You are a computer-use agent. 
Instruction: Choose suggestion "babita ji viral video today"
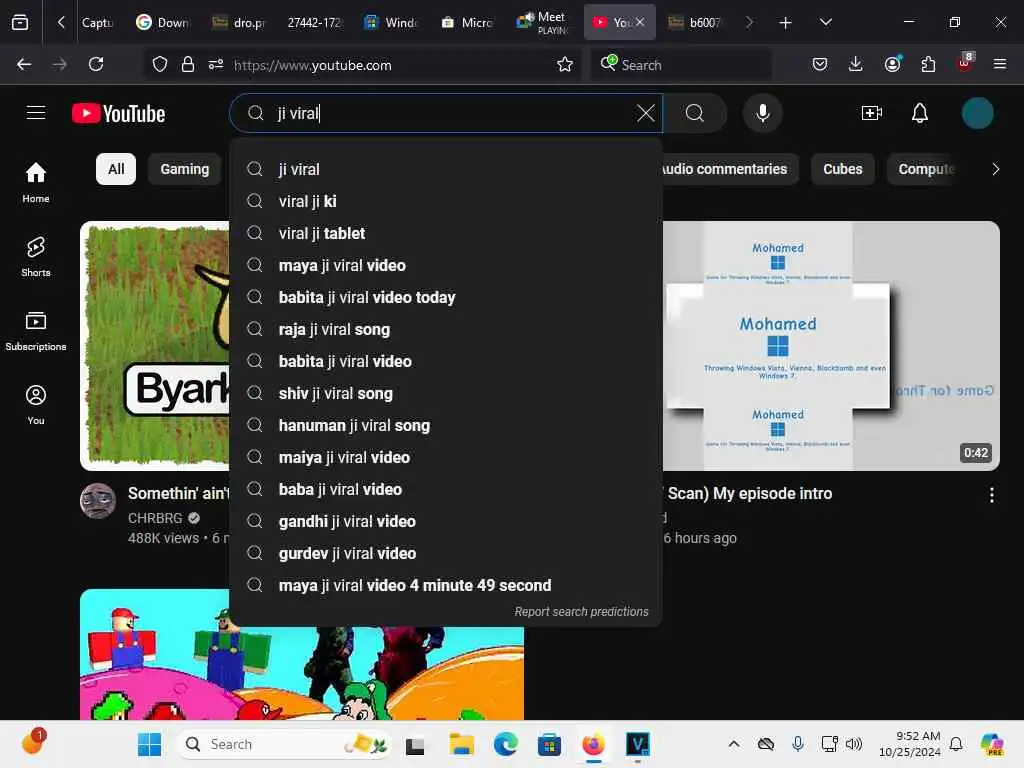point(446,297)
